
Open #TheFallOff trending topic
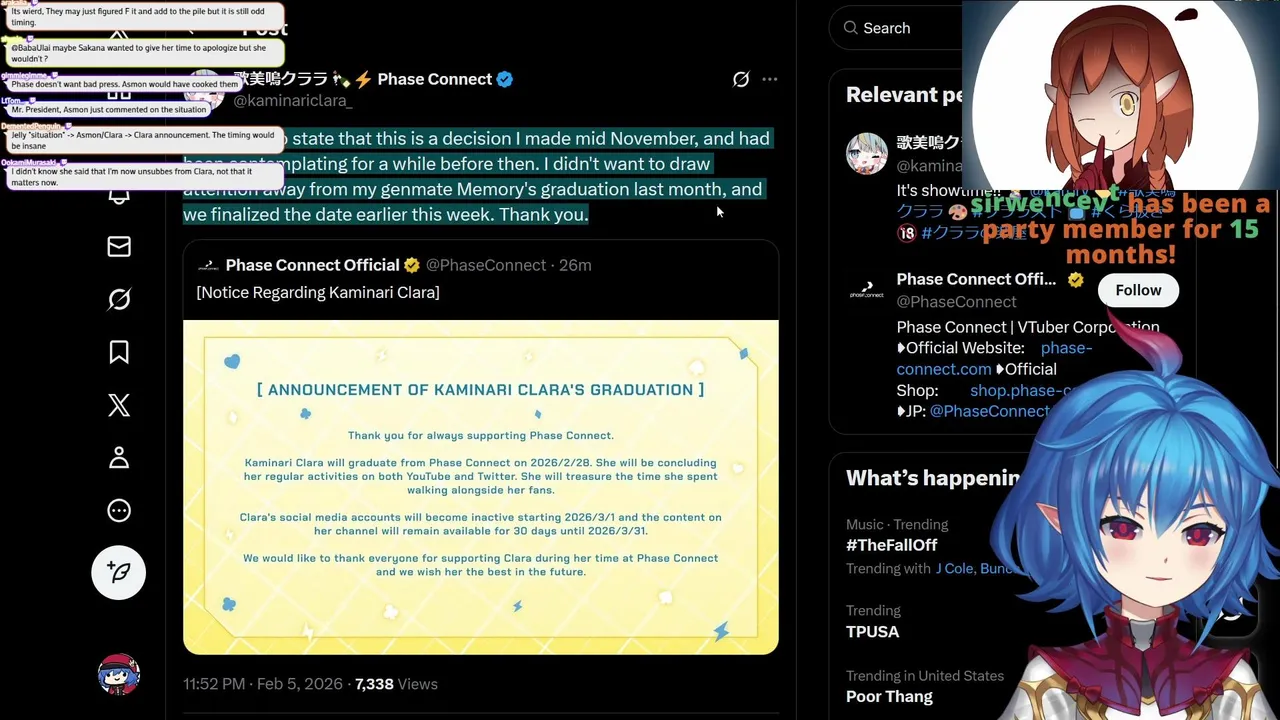(891, 545)
